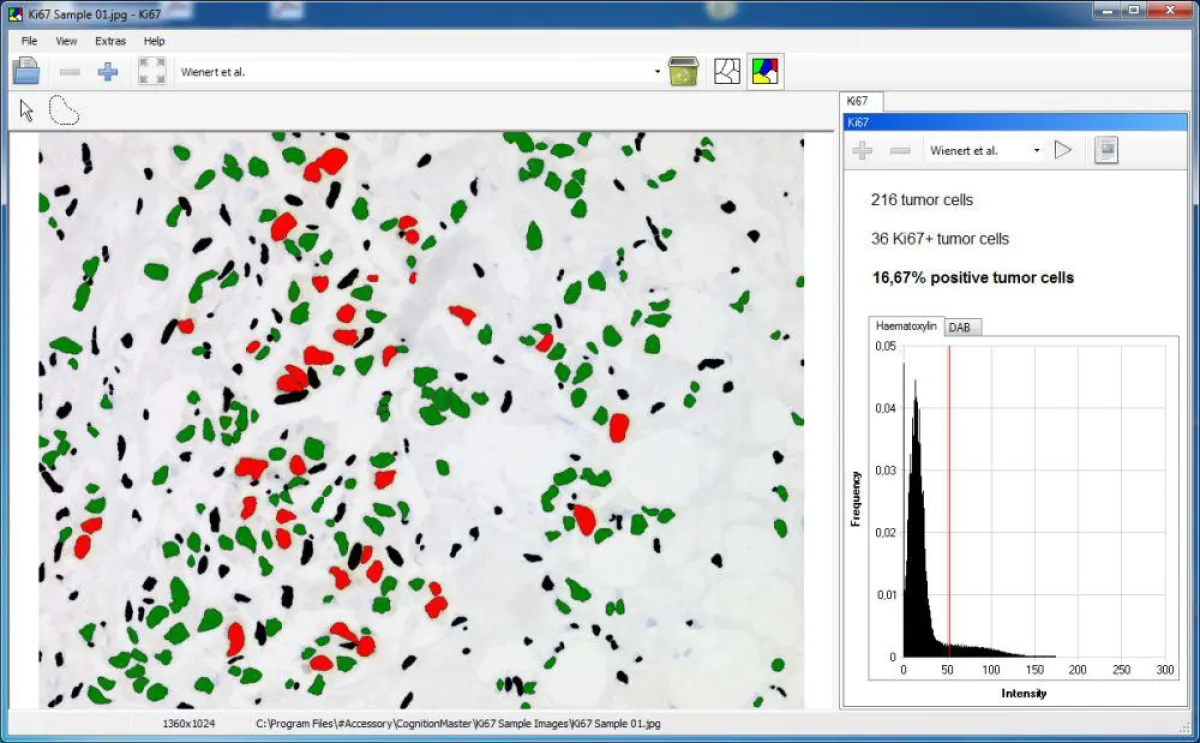
Task: Select the arrow pointer tool
Action: [27, 110]
